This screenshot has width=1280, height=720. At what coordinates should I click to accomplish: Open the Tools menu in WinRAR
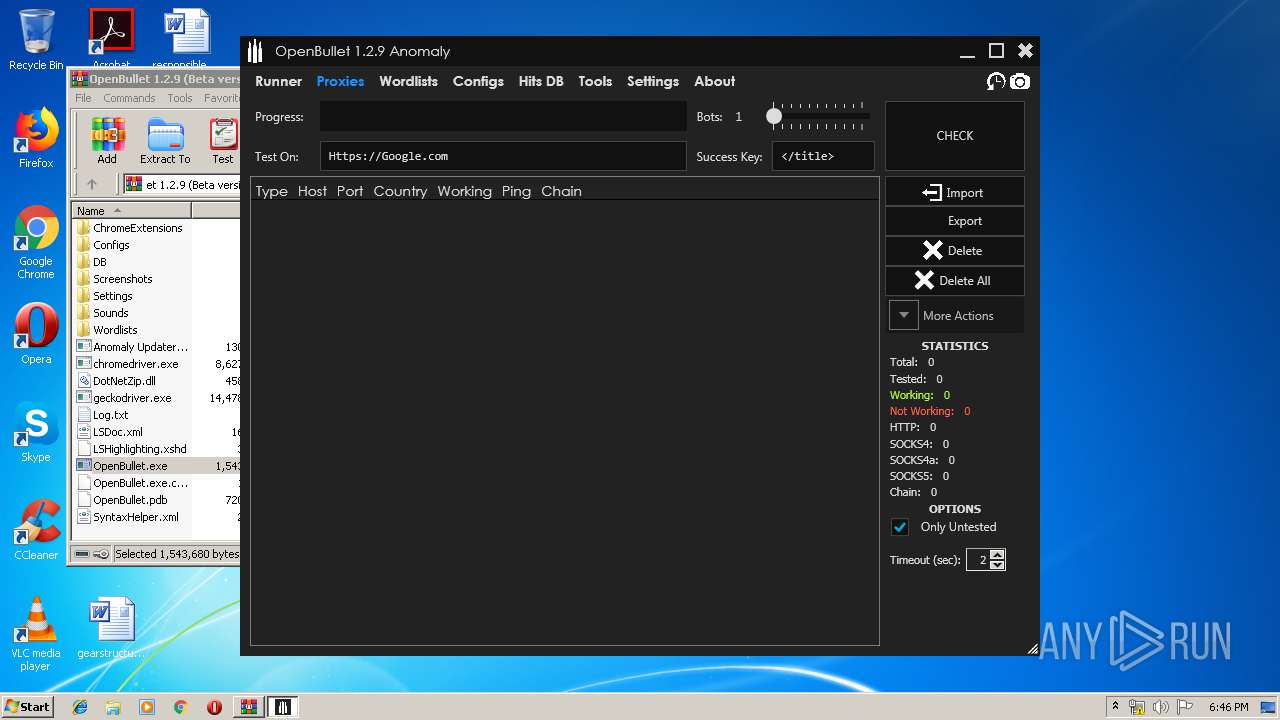[x=180, y=98]
